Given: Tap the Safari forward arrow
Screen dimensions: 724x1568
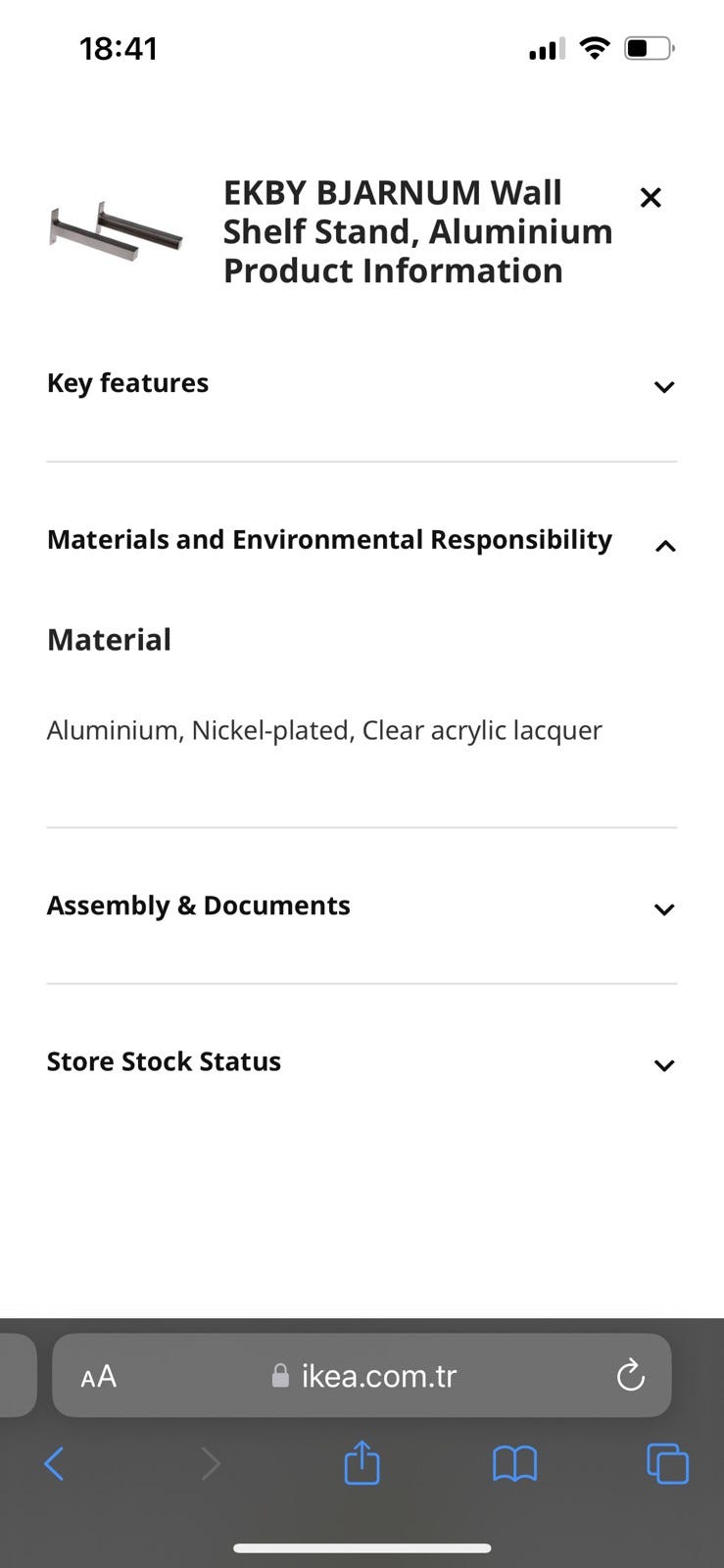Looking at the screenshot, I should click(210, 1464).
